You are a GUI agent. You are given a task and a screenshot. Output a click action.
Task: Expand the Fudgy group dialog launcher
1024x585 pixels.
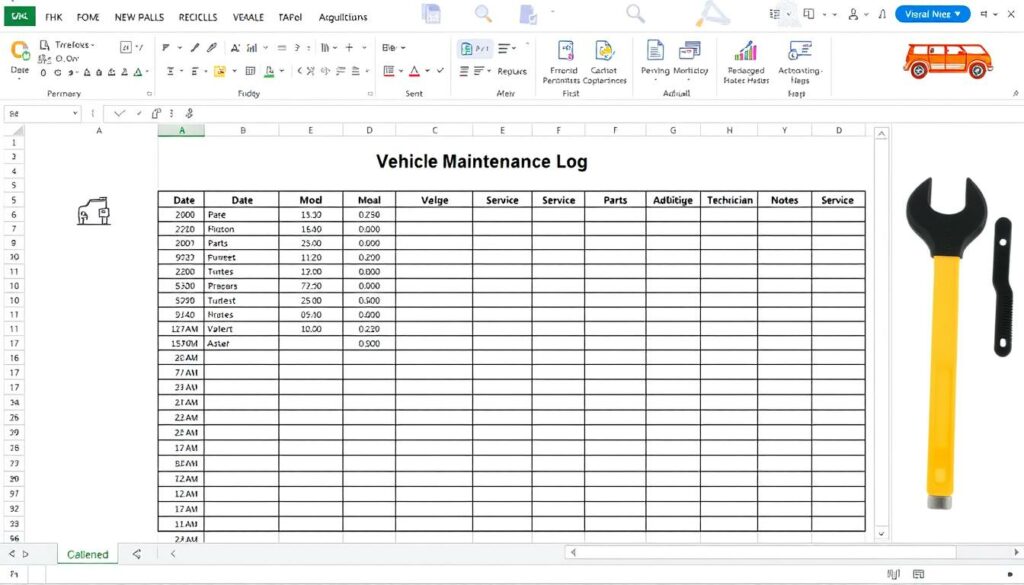(370, 93)
